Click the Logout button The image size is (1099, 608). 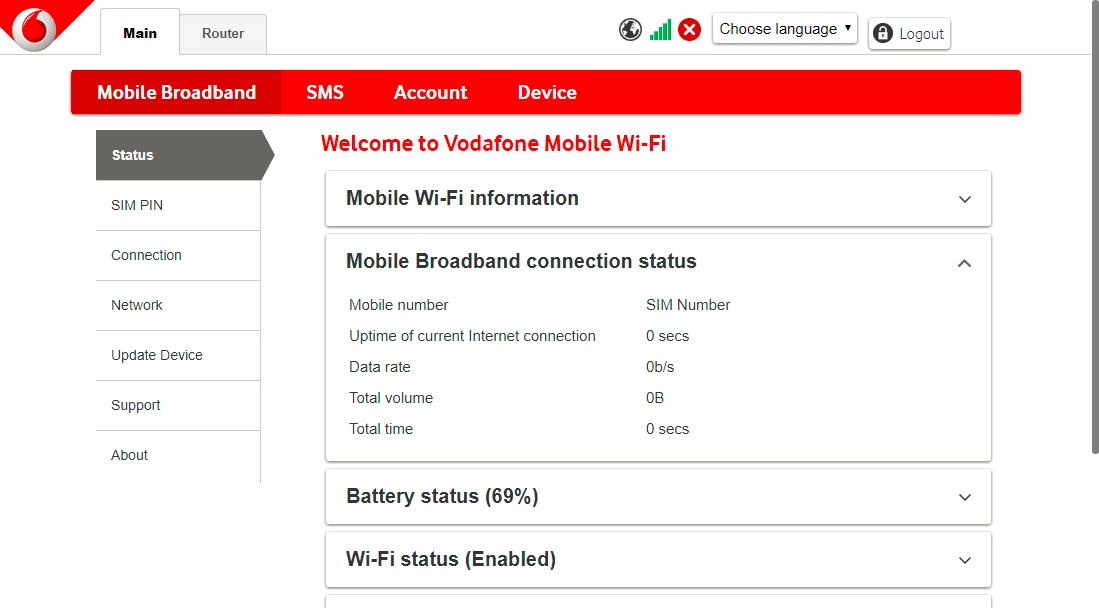click(x=908, y=33)
